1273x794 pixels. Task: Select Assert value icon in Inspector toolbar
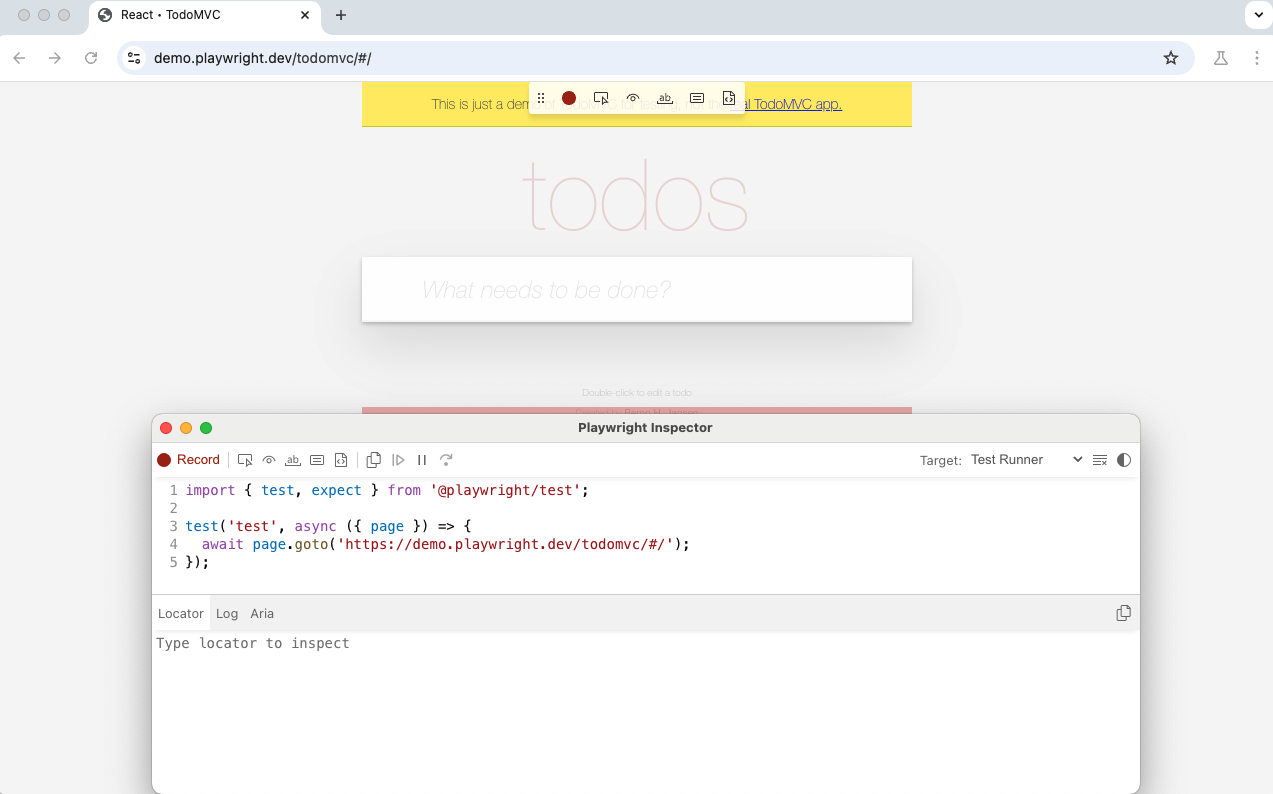click(317, 460)
